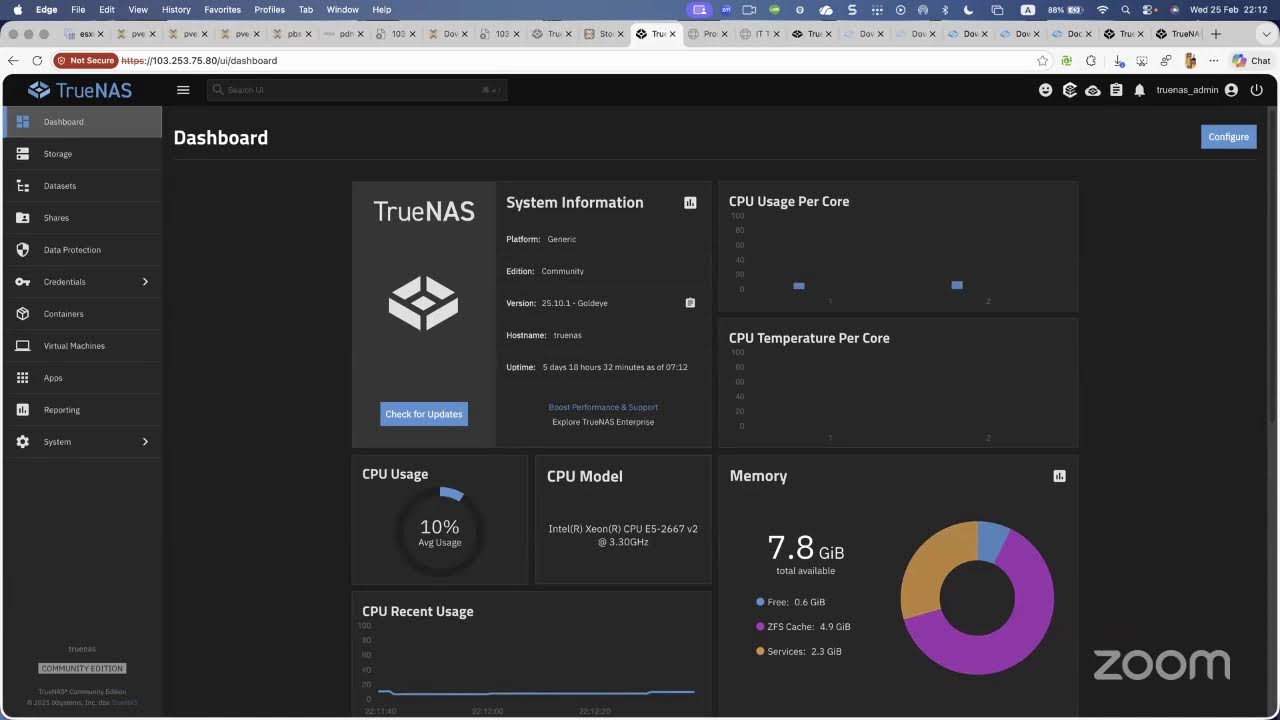Open the truenas_admin user menu
The height and width of the screenshot is (720, 1280).
[1197, 90]
